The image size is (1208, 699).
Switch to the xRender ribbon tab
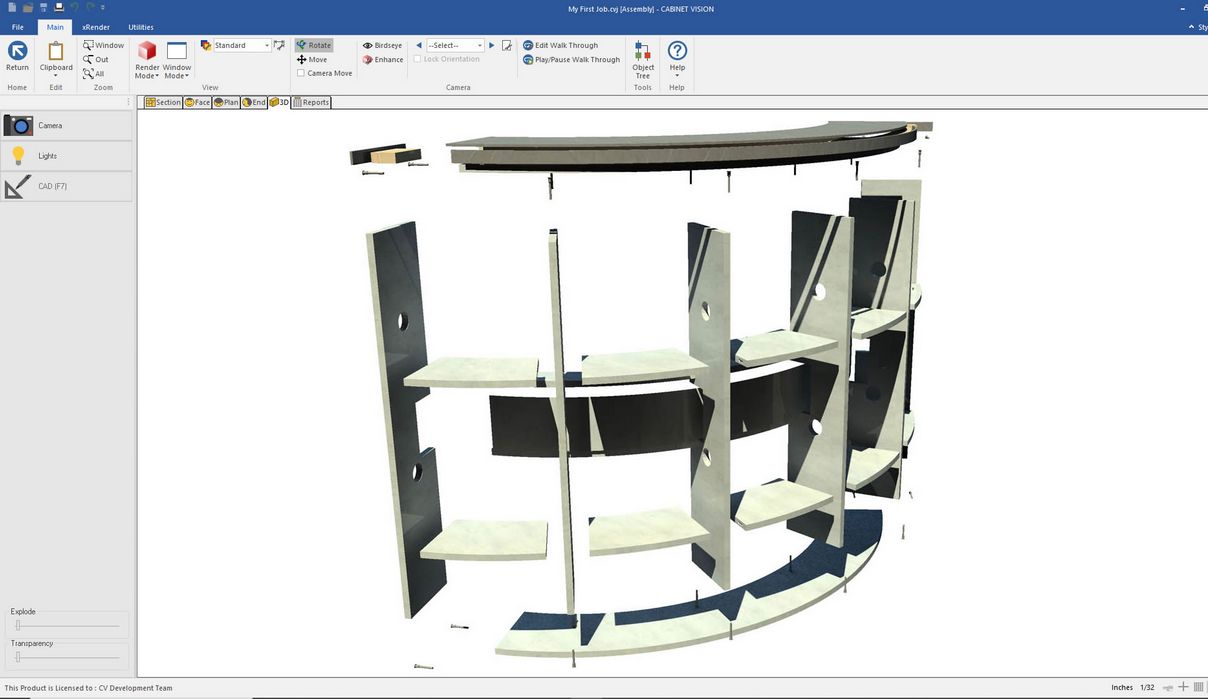pos(96,27)
